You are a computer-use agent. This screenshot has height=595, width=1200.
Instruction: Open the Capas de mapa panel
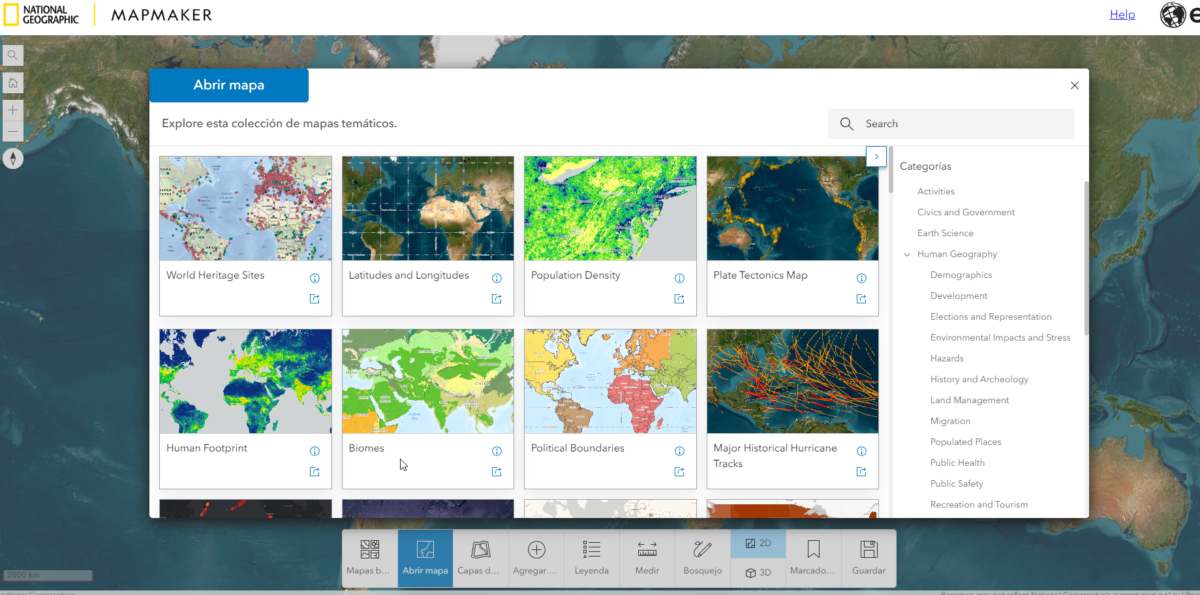479,557
